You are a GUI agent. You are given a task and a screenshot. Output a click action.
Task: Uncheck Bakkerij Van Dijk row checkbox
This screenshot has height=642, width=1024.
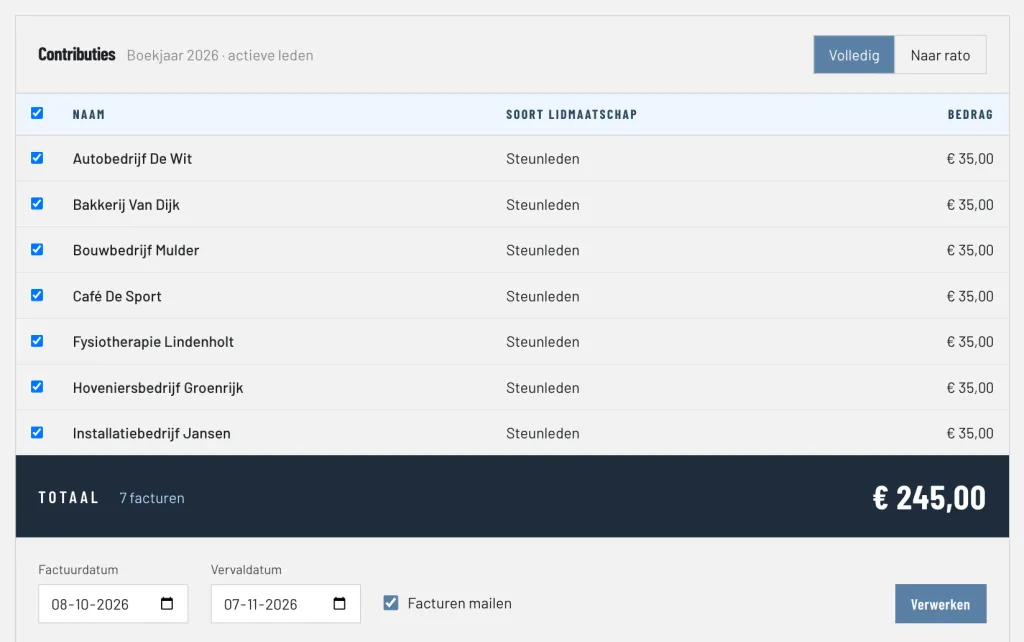tap(37, 204)
